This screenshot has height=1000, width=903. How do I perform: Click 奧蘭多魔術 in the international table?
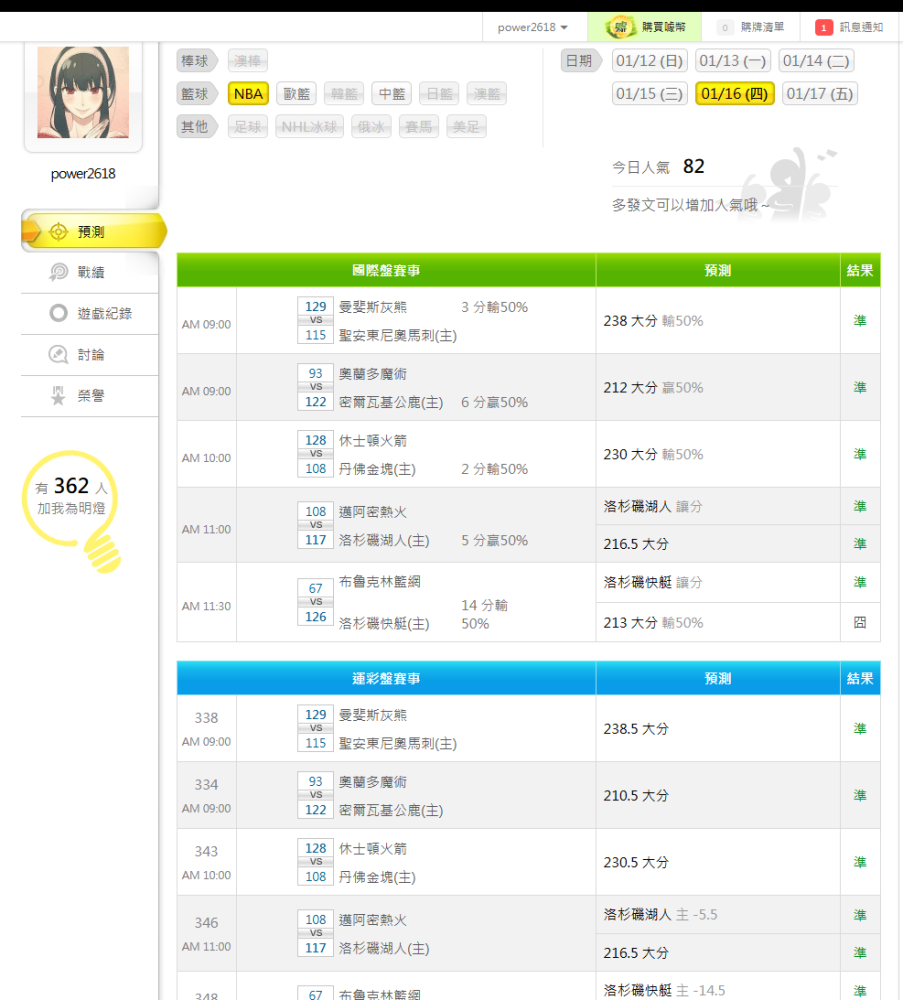(x=372, y=374)
